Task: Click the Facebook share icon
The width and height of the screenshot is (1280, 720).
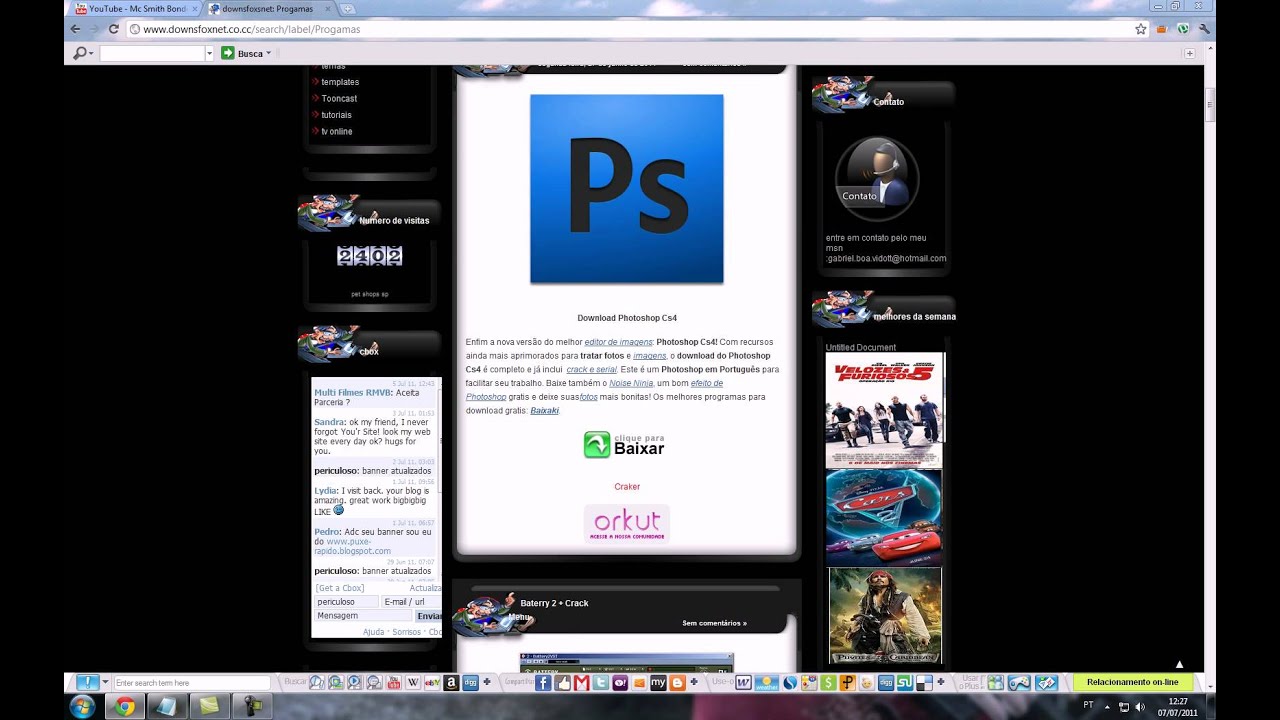Action: pyautogui.click(x=543, y=683)
